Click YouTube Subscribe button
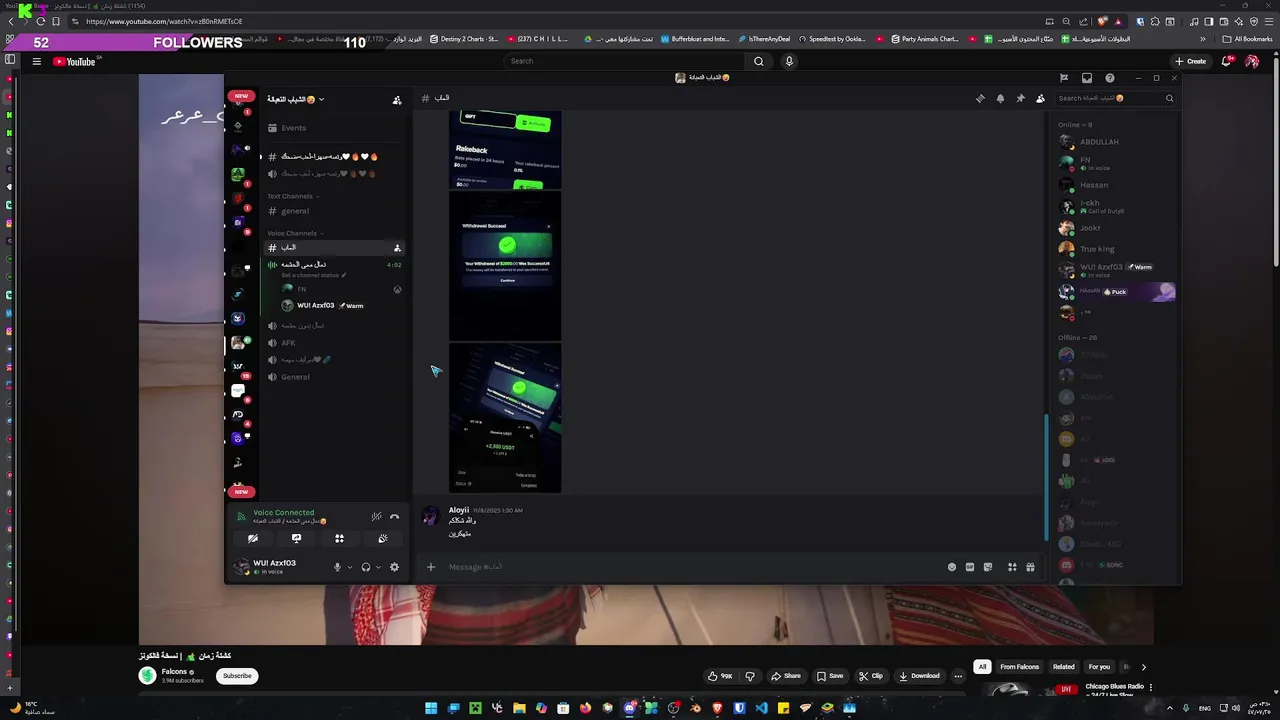 (x=237, y=676)
